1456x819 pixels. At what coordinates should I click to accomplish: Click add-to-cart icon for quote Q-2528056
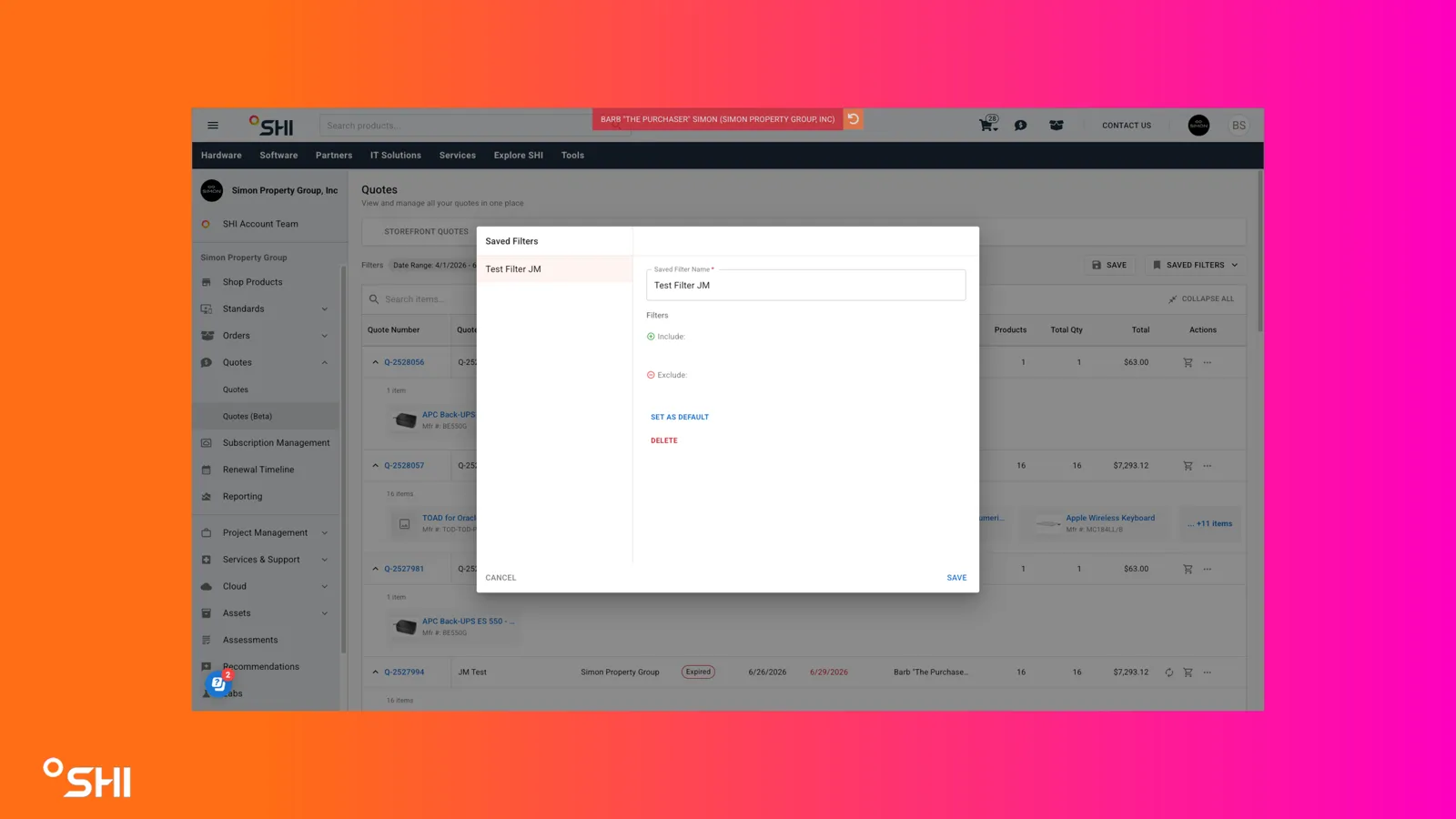(1188, 362)
